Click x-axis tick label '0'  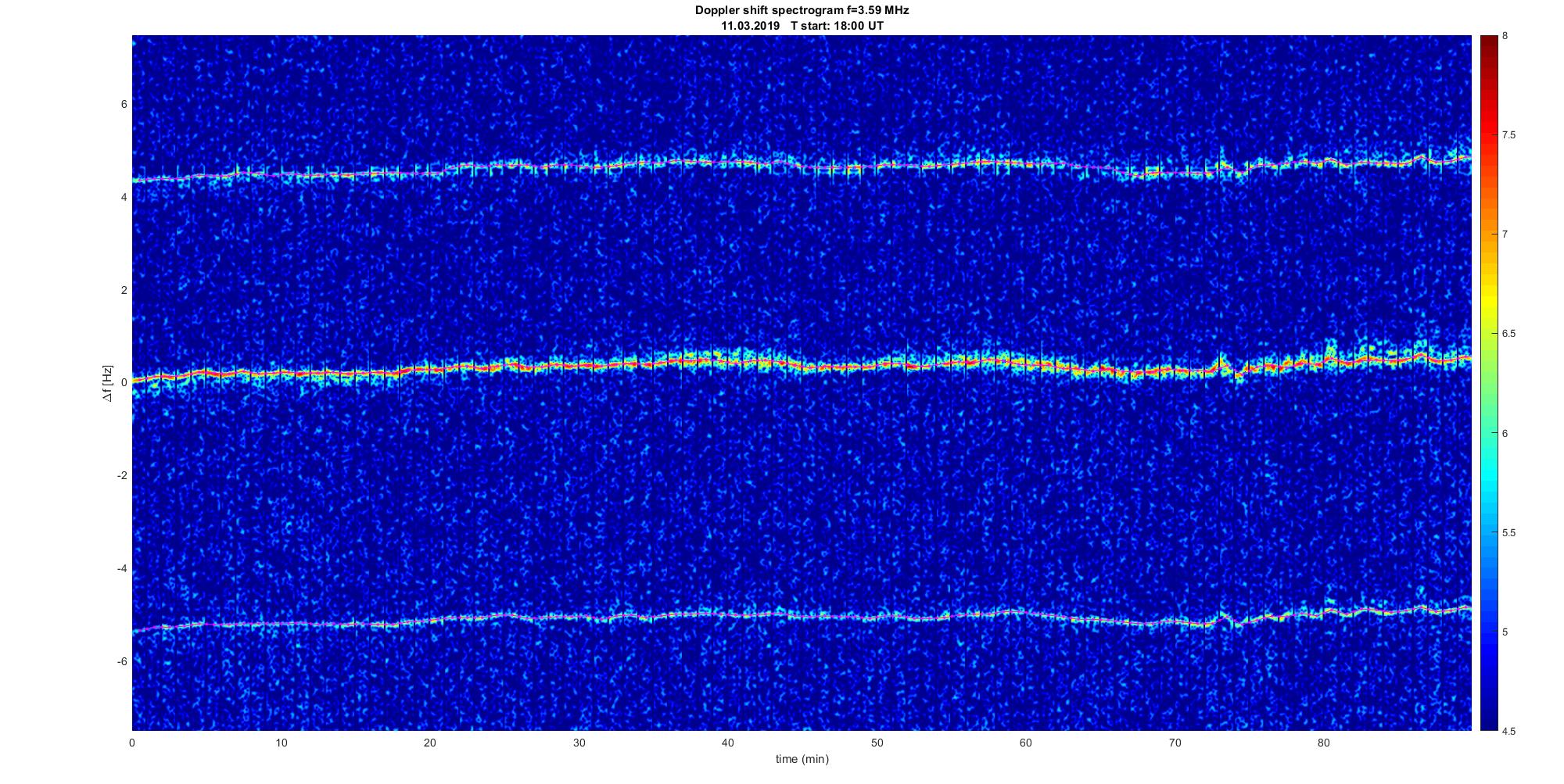132,743
